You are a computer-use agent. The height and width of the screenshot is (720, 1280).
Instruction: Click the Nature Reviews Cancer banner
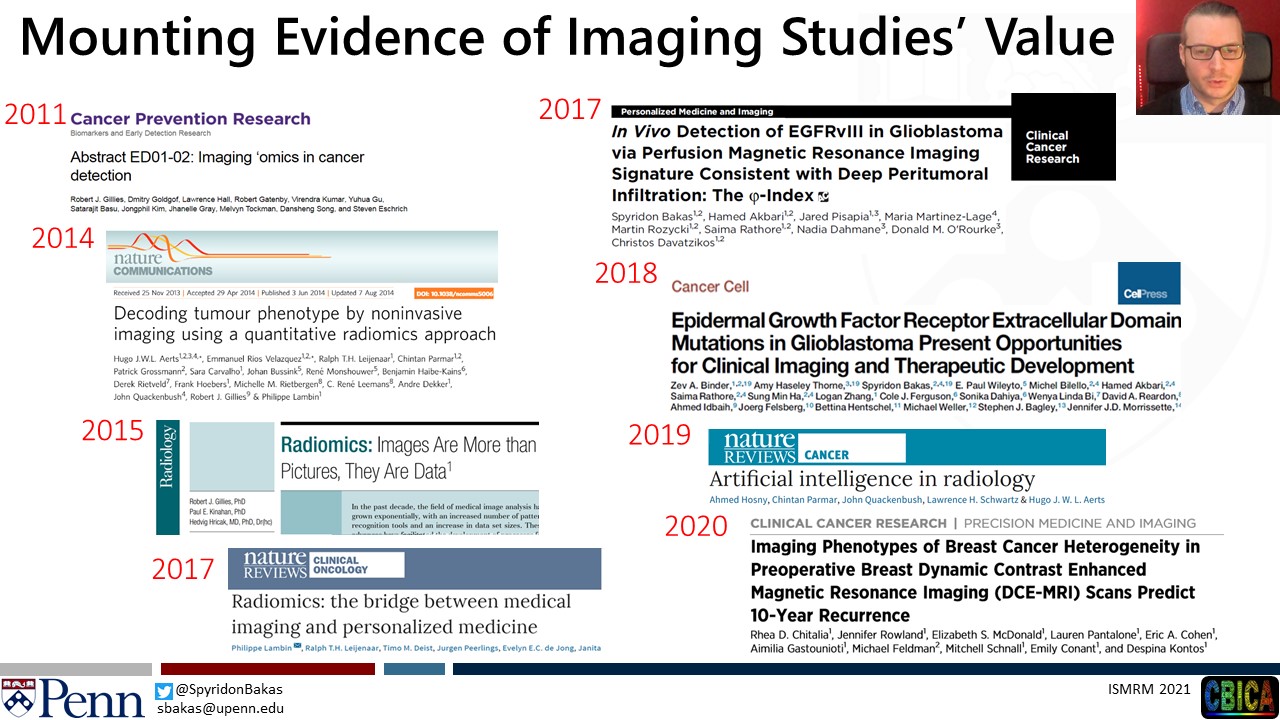[906, 447]
